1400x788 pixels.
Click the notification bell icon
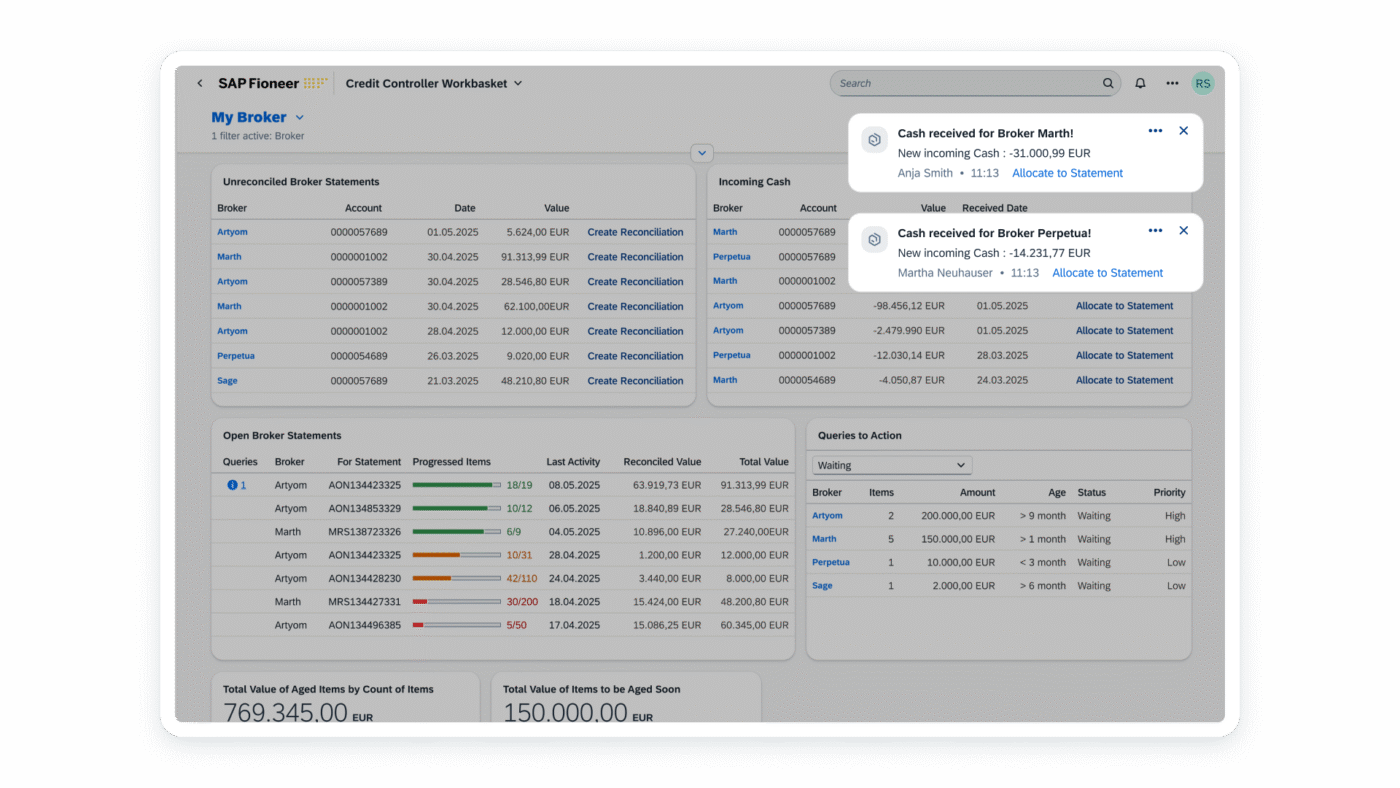[x=1139, y=83]
